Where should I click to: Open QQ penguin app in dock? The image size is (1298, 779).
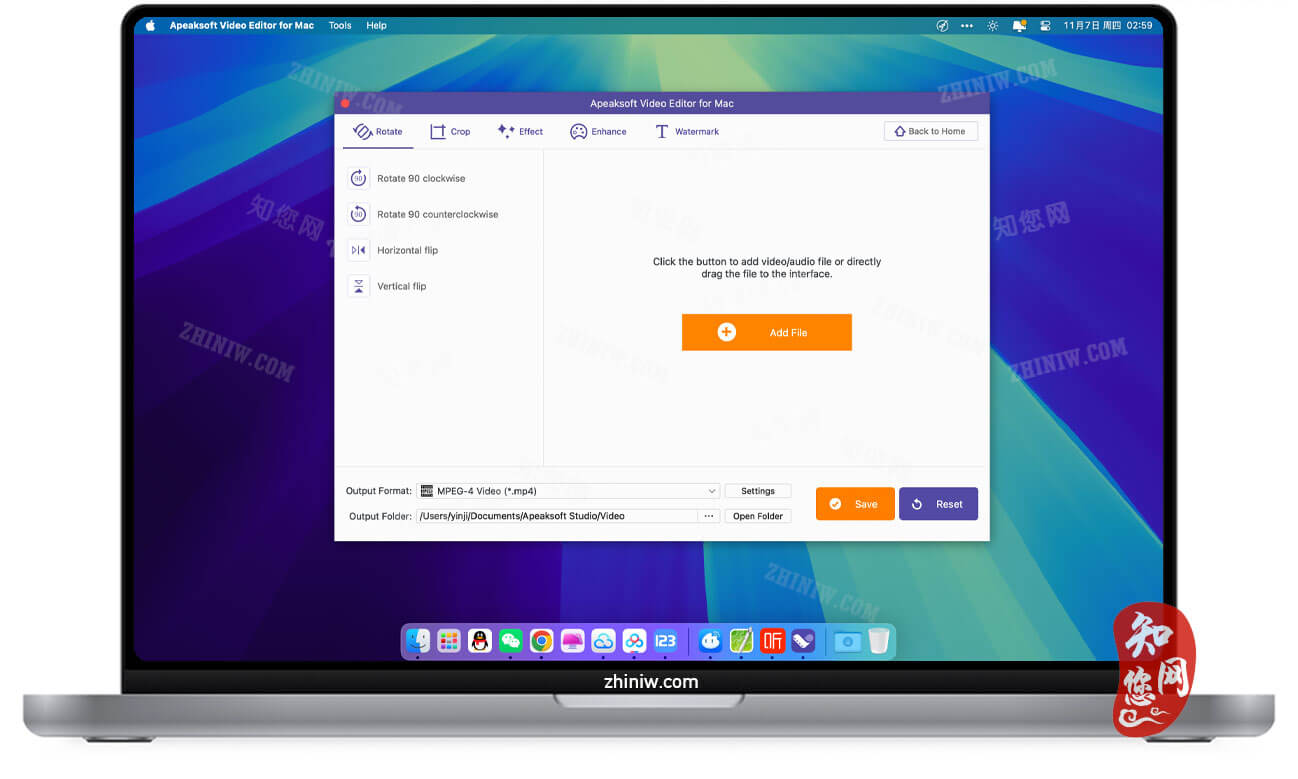click(480, 641)
